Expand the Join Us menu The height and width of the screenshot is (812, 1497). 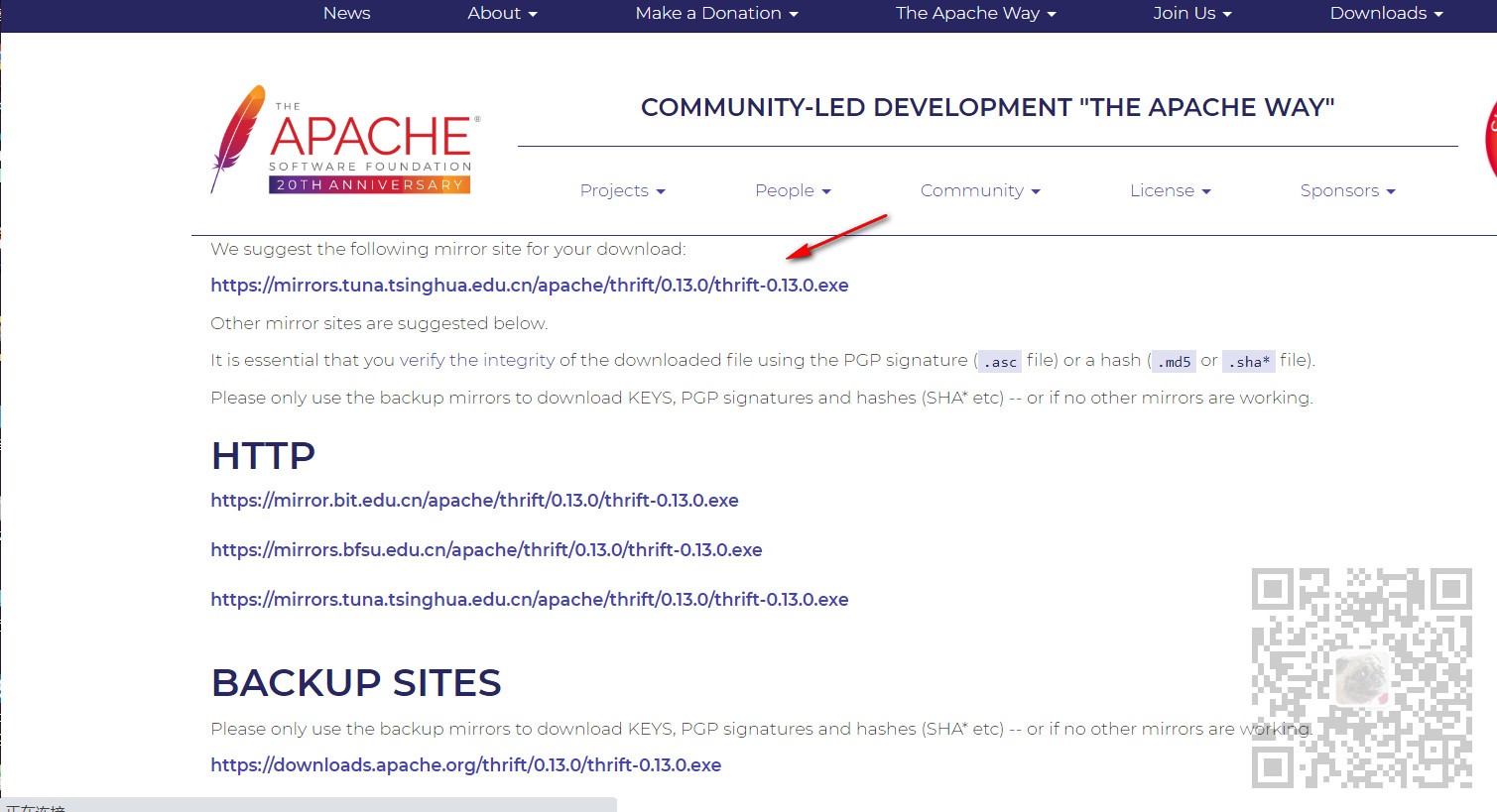click(1191, 13)
